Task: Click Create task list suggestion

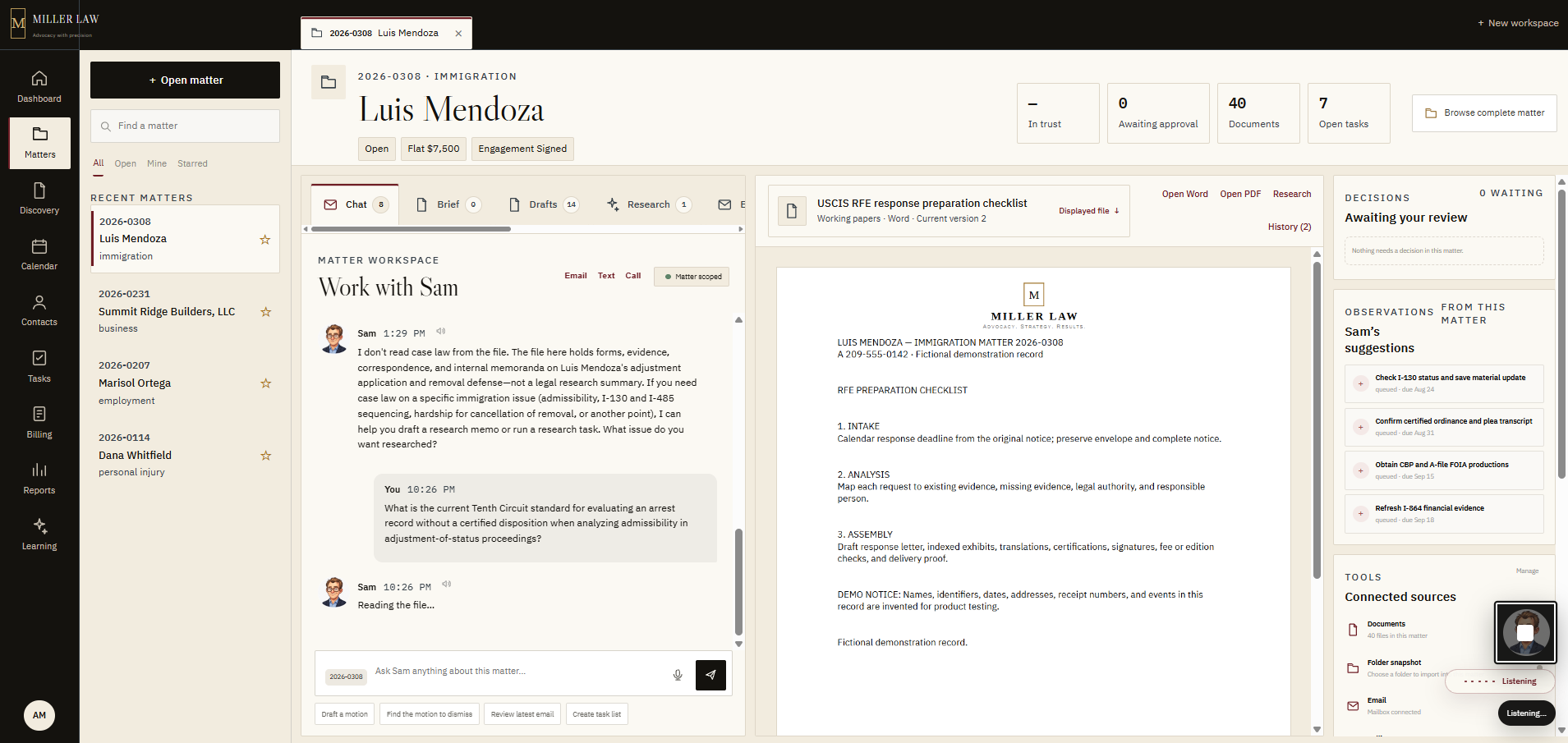Action: pos(597,714)
